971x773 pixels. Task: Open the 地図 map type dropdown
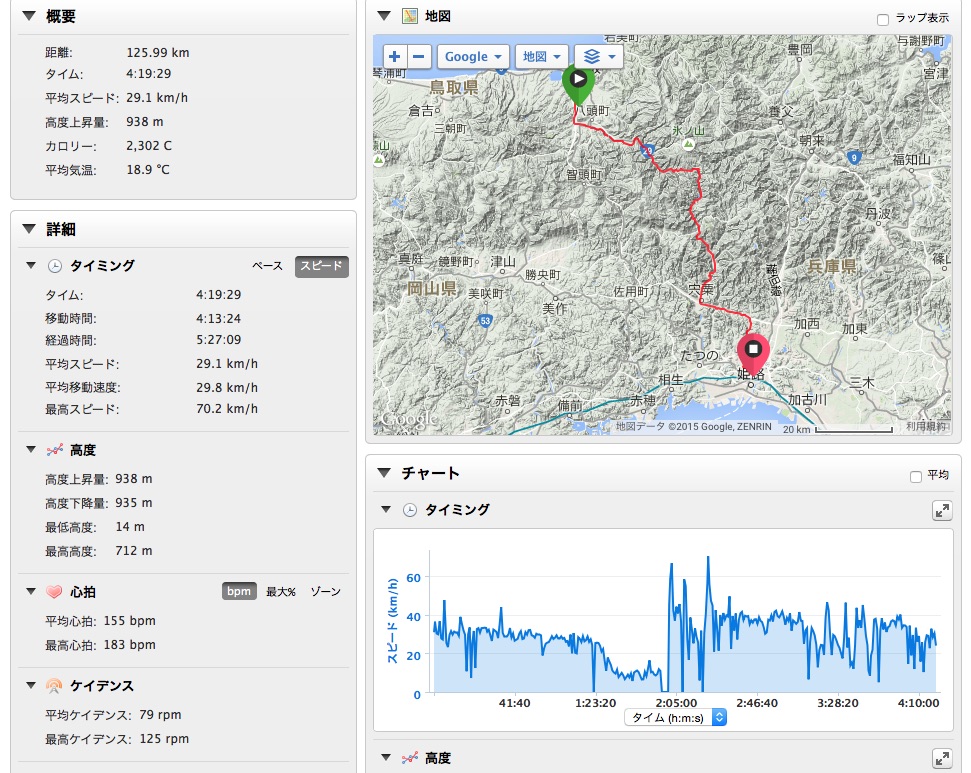[x=542, y=57]
